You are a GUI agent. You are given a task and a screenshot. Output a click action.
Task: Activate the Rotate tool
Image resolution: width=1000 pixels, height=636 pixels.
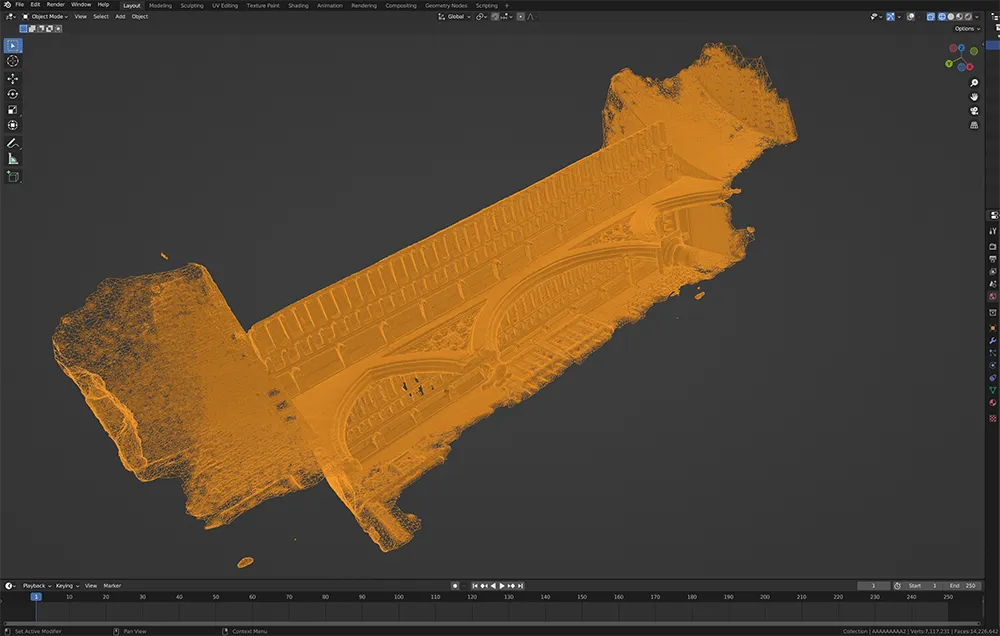tap(13, 94)
